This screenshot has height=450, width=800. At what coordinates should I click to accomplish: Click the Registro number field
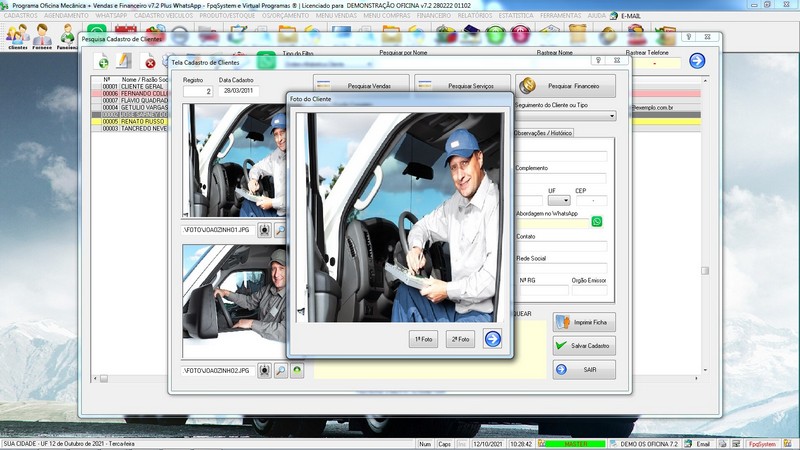(x=198, y=91)
